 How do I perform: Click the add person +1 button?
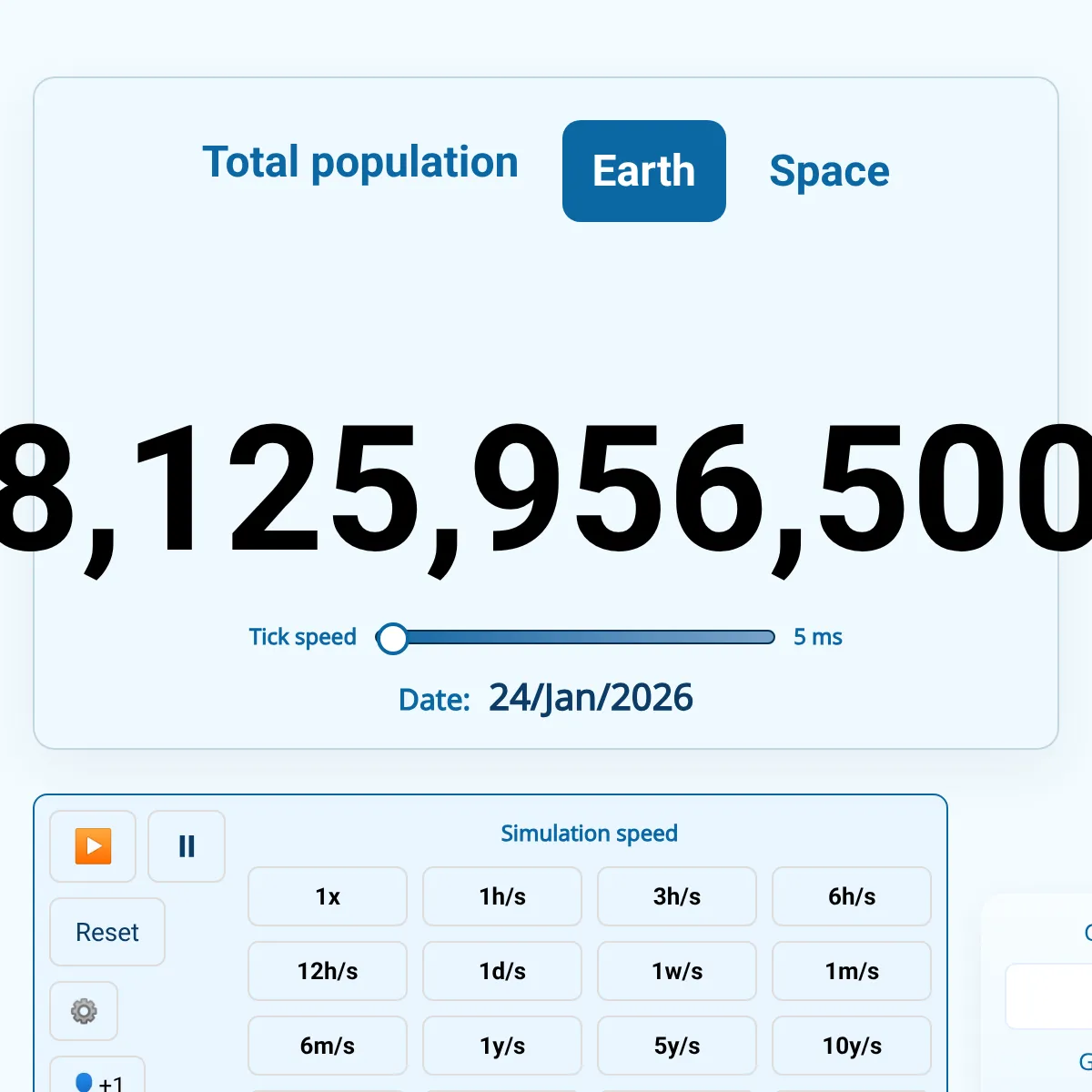[x=97, y=1078]
